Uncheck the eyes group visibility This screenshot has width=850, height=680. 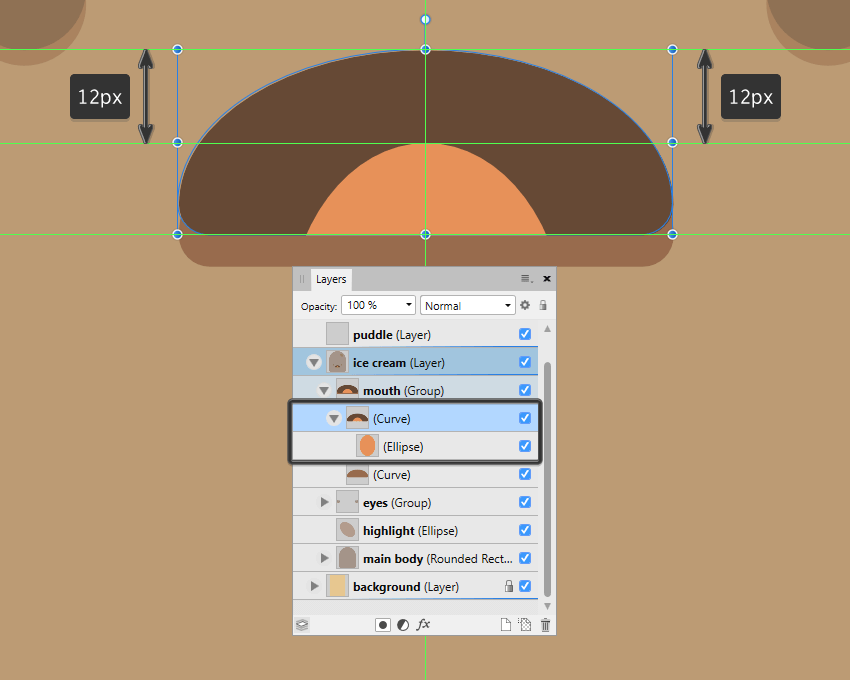525,503
